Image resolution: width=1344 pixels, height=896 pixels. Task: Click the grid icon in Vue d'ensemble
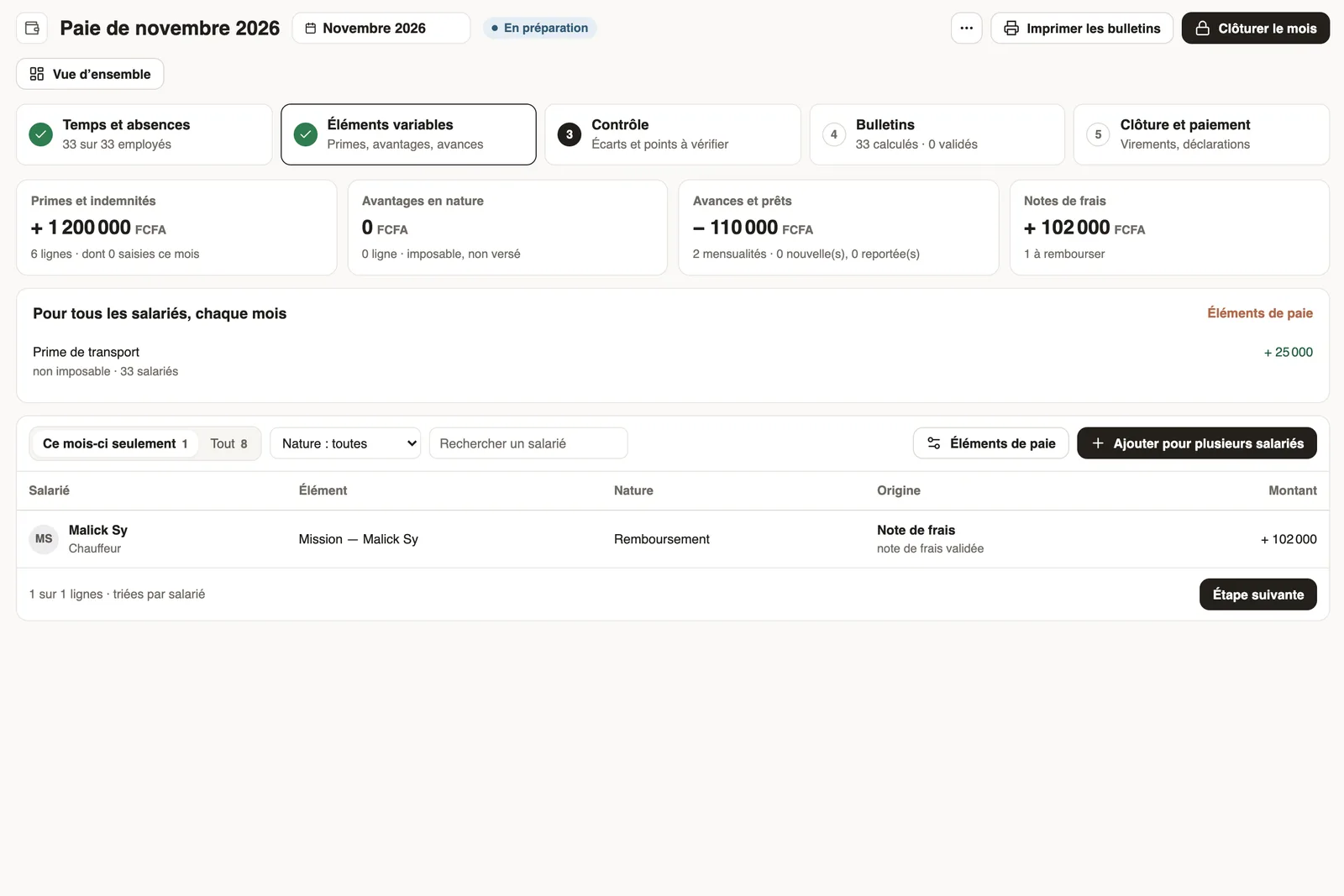pyautogui.click(x=37, y=74)
